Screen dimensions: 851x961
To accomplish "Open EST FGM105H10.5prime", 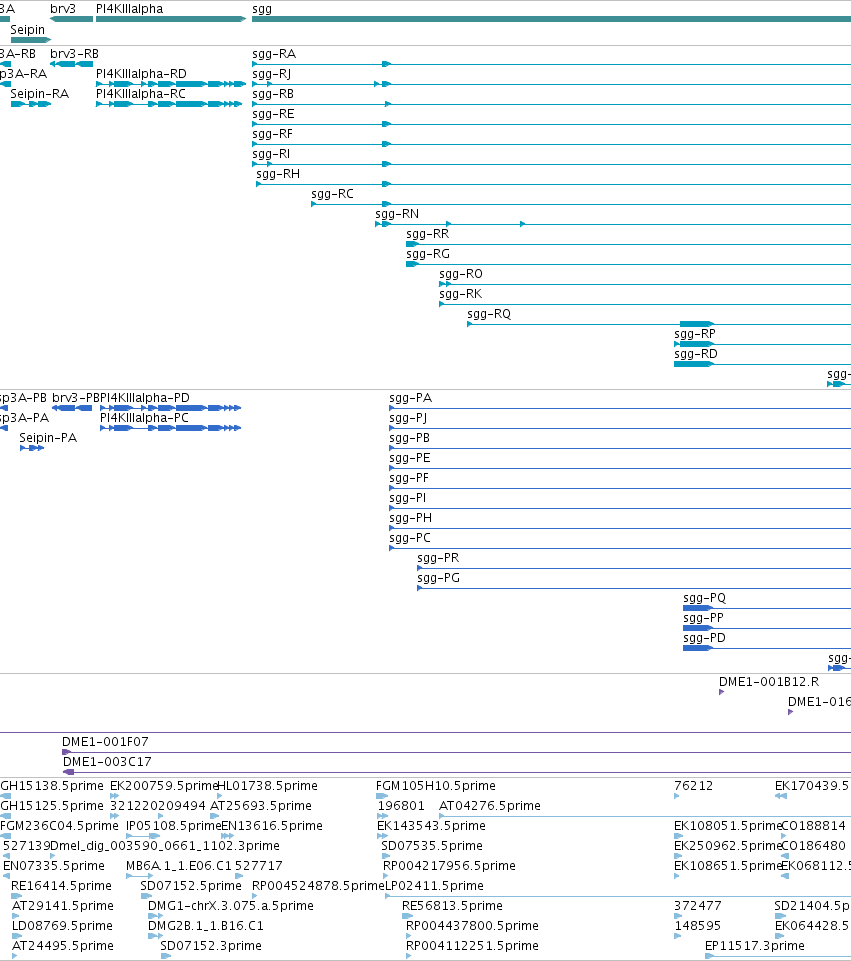I will pyautogui.click(x=436, y=786).
